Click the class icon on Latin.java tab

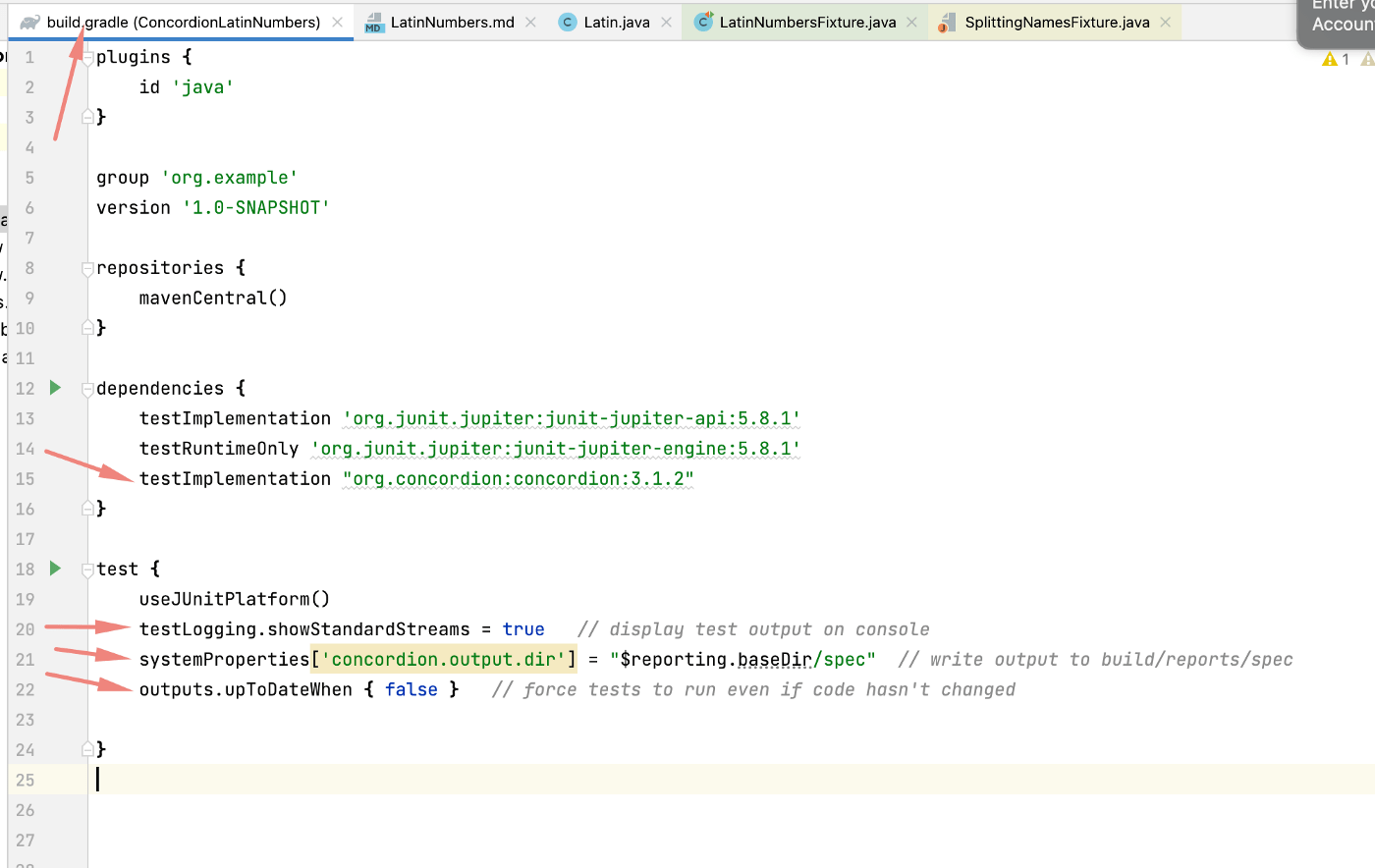567,21
